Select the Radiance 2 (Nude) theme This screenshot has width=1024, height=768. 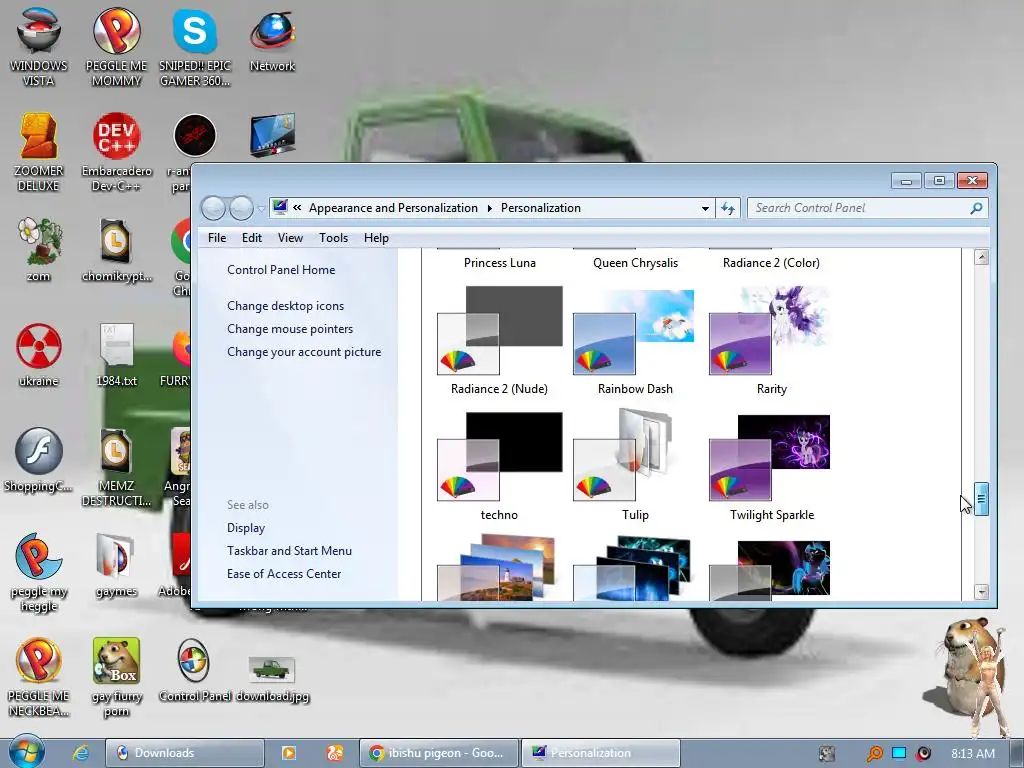coord(500,341)
